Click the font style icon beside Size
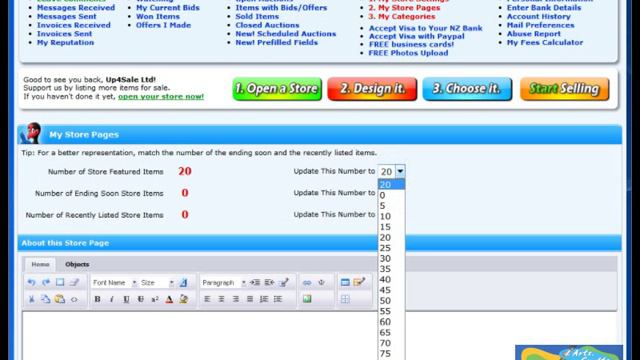The width and height of the screenshot is (640, 360). click(x=183, y=282)
